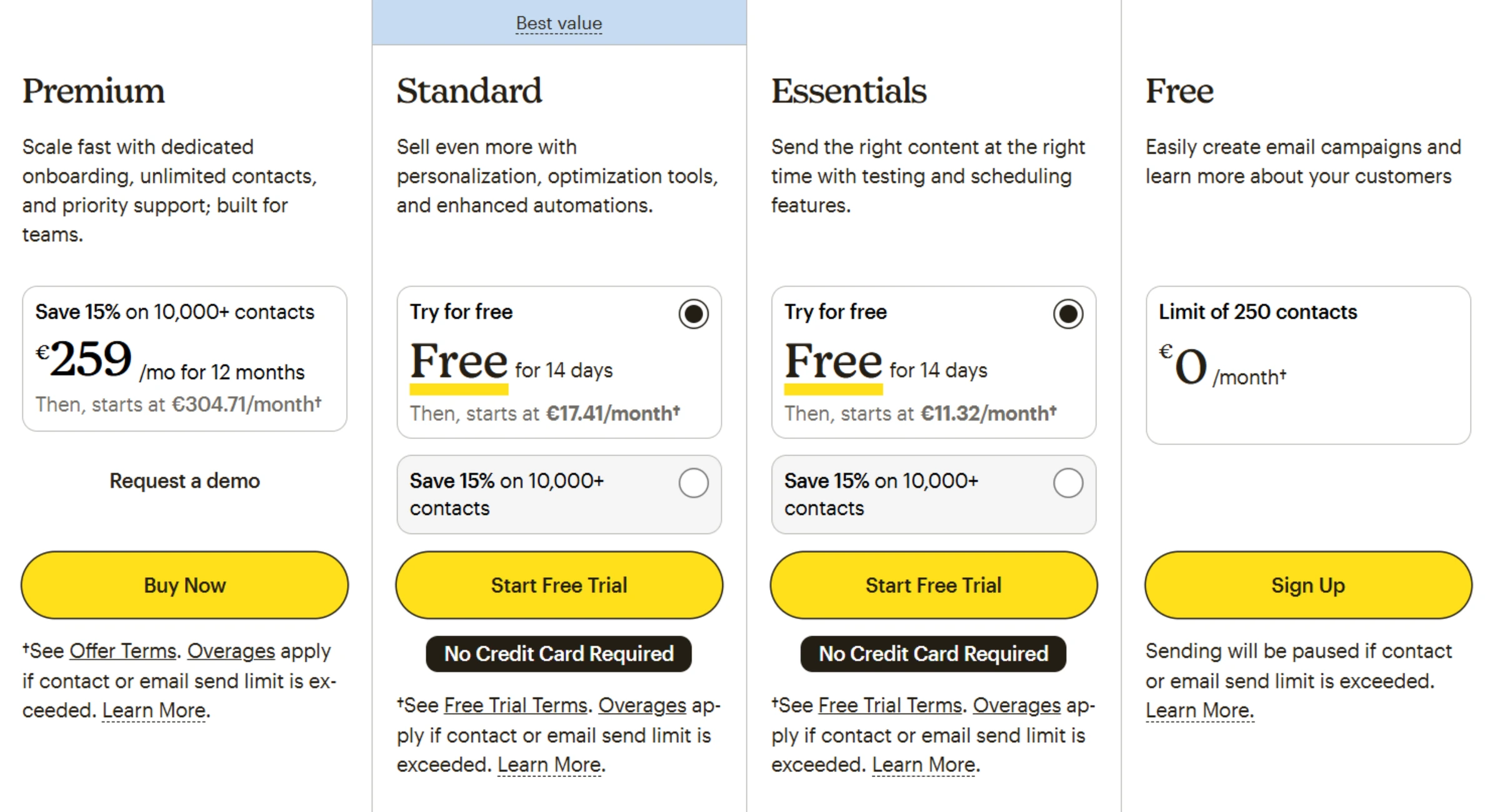Click the Premium plan heading
Screen dimensions: 1500x812
coord(92,91)
